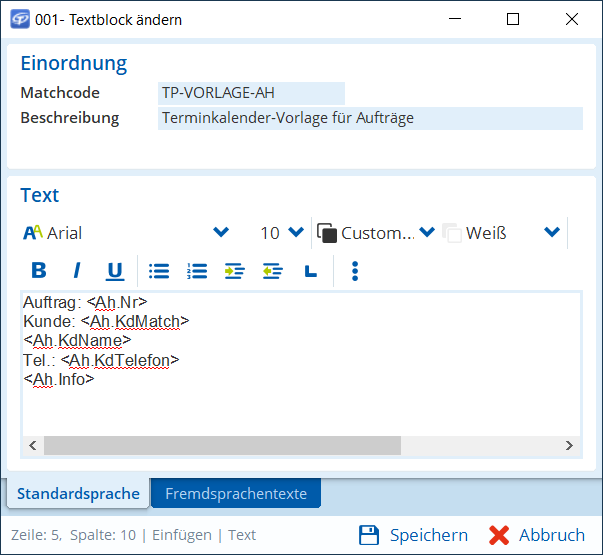
Task: Click the tab stop L icon
Action: point(310,271)
